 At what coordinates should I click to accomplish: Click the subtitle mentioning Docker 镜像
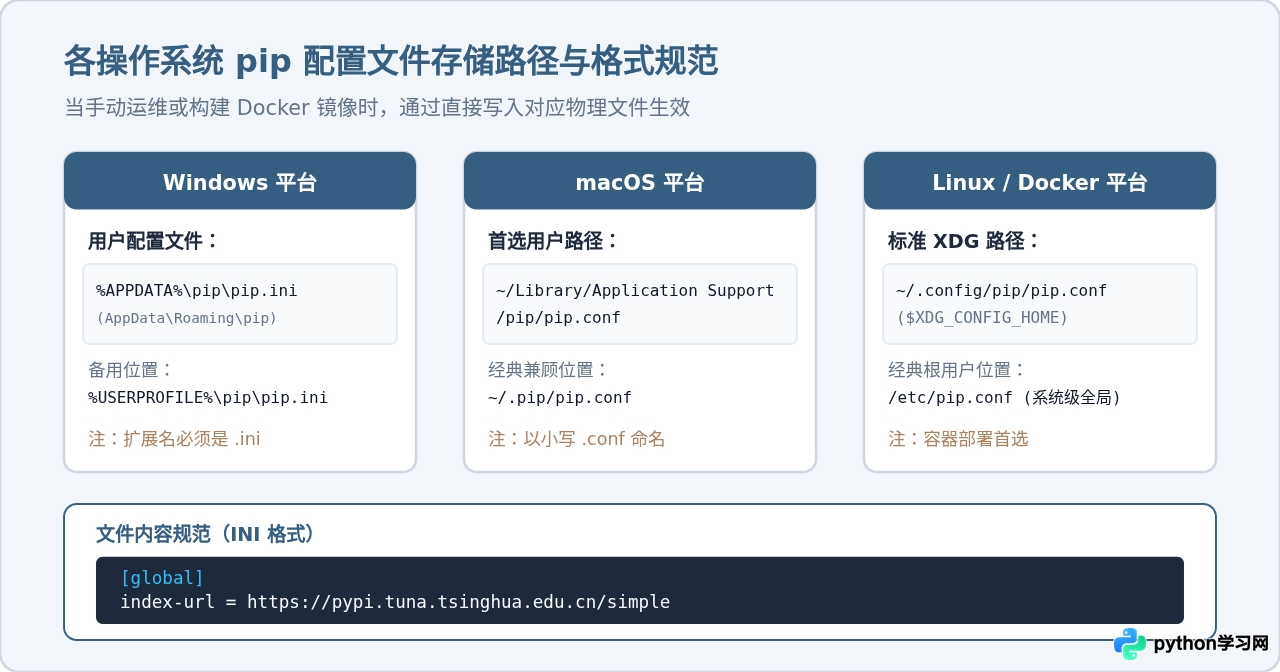pyautogui.click(x=377, y=107)
